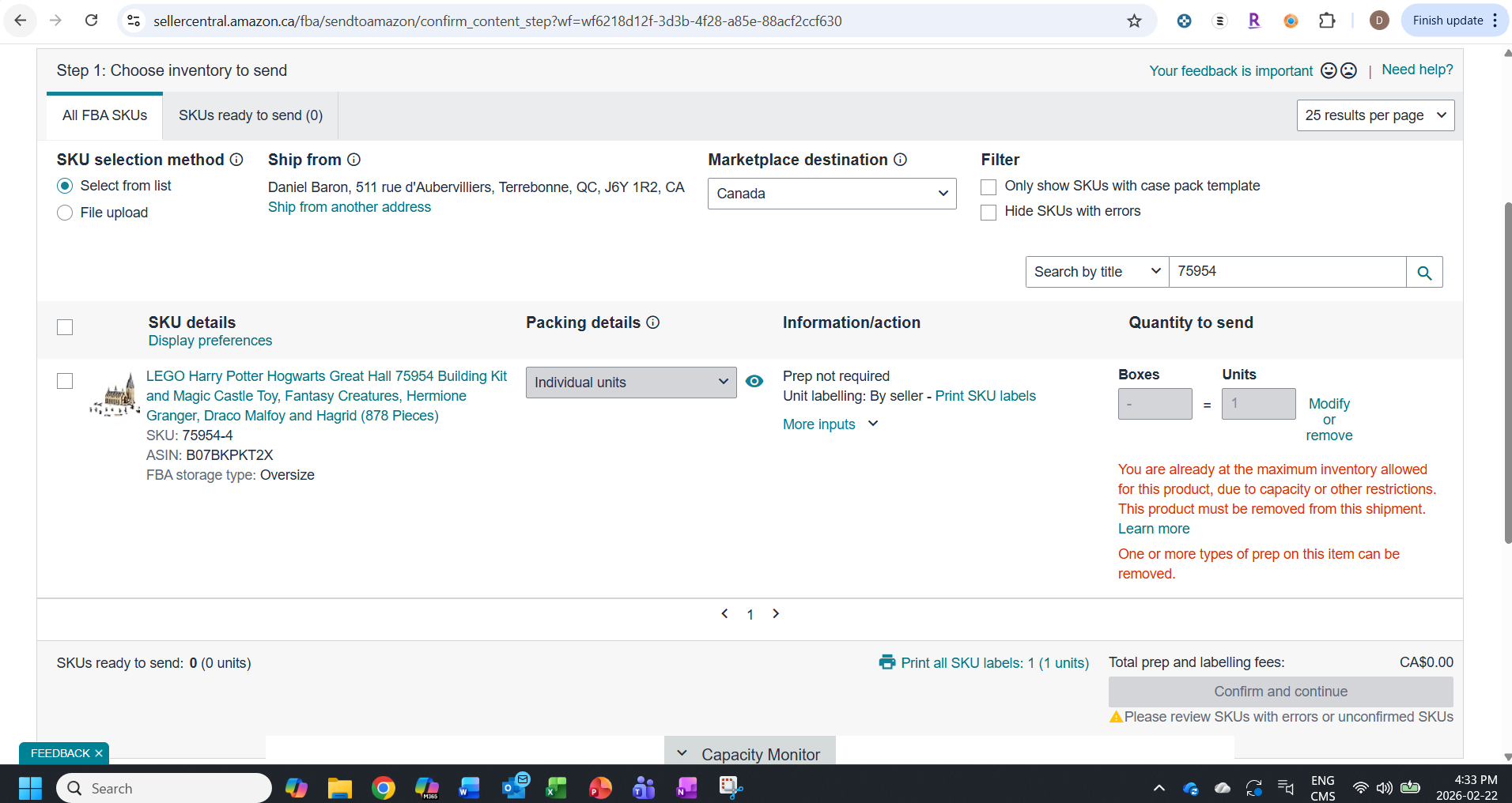The image size is (1512, 803).
Task: Tick the checkbox for LEGO Hogwarts SKU
Action: pos(65,381)
